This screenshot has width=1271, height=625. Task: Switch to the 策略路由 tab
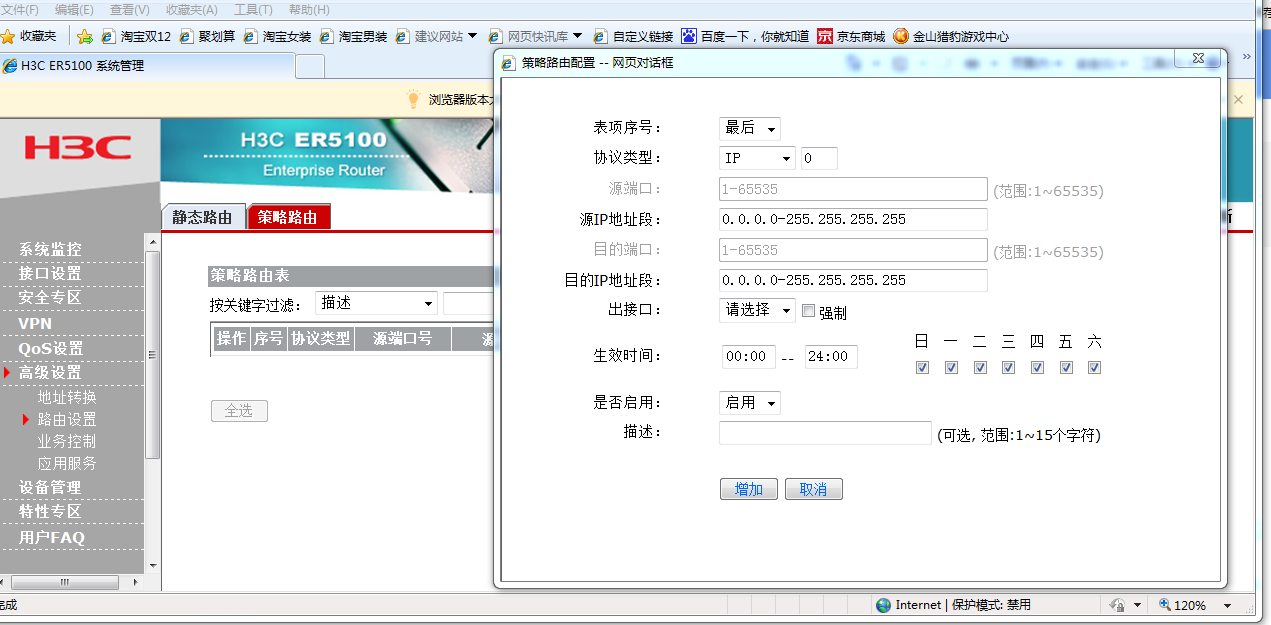tap(288, 217)
